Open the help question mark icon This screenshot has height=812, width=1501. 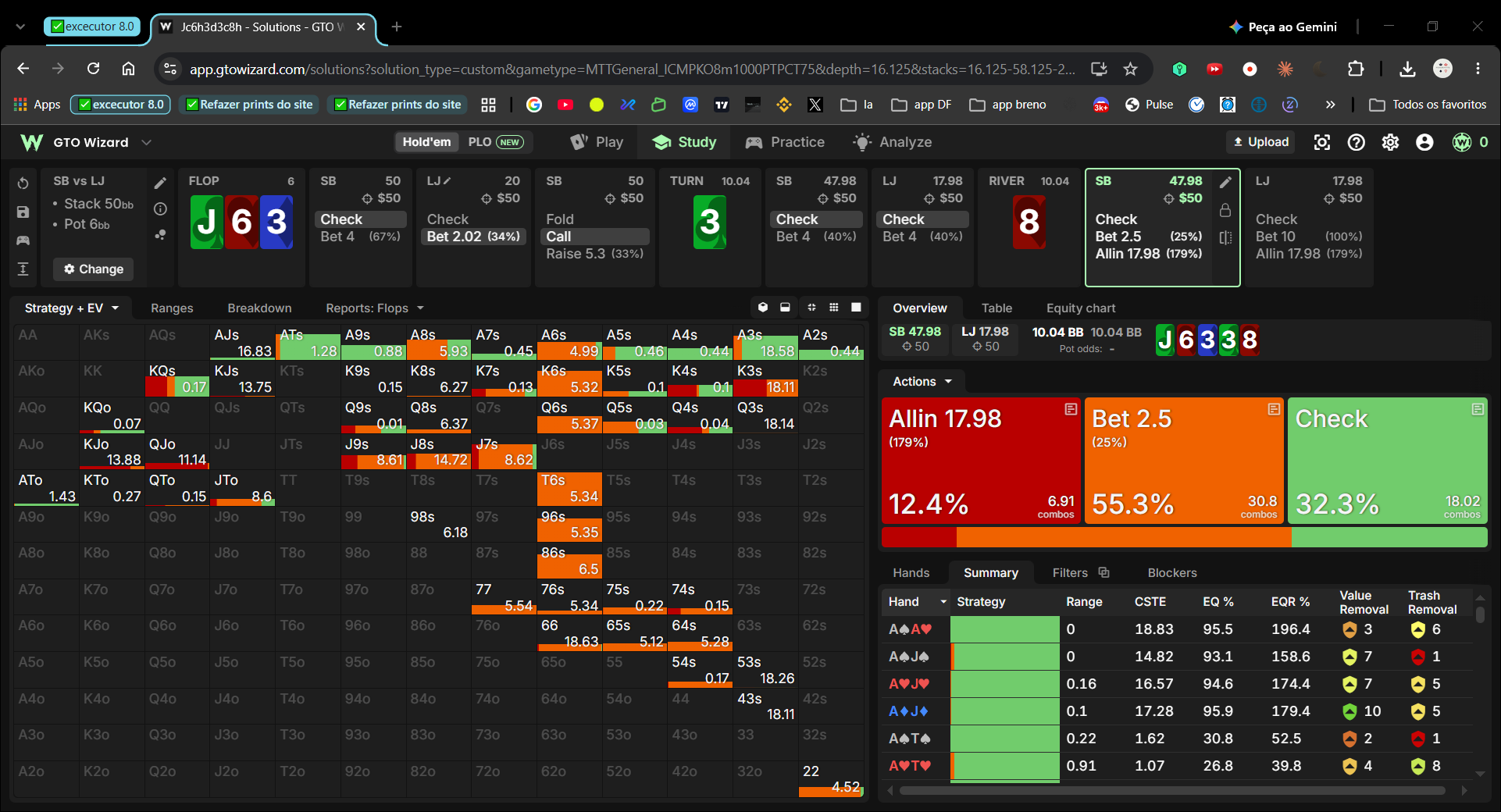pyautogui.click(x=1357, y=142)
